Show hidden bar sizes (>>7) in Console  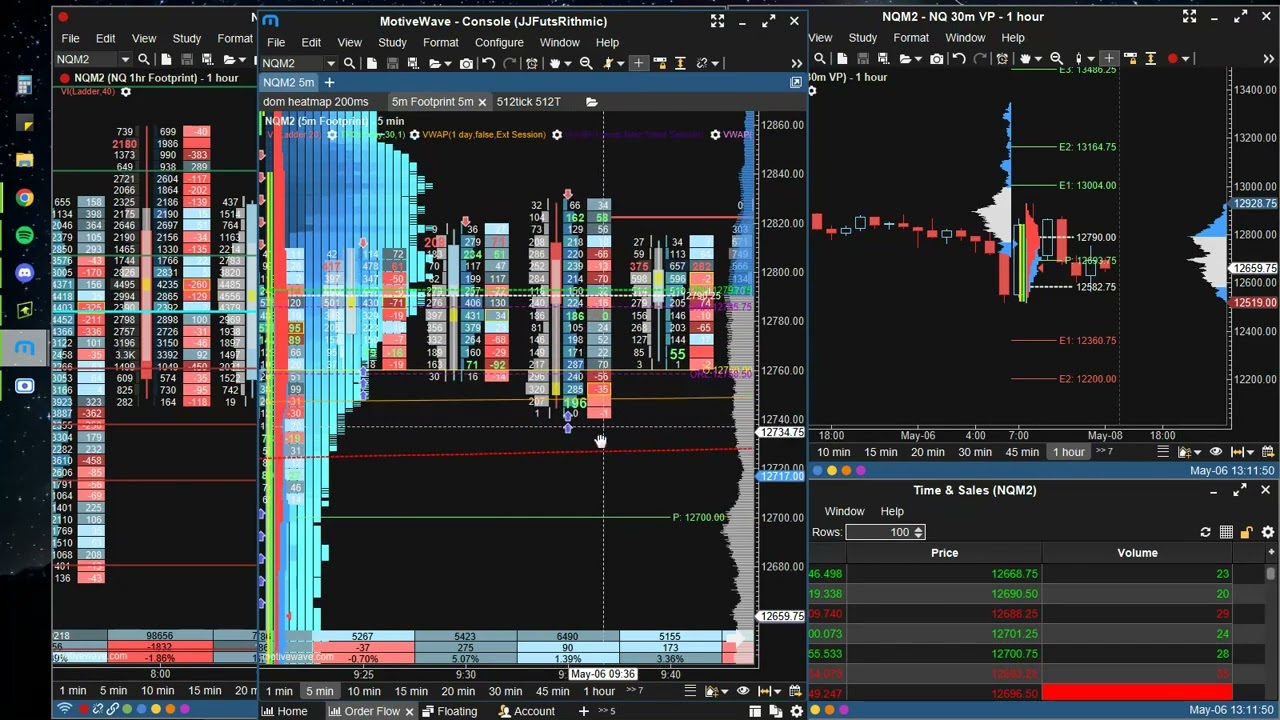click(x=634, y=690)
